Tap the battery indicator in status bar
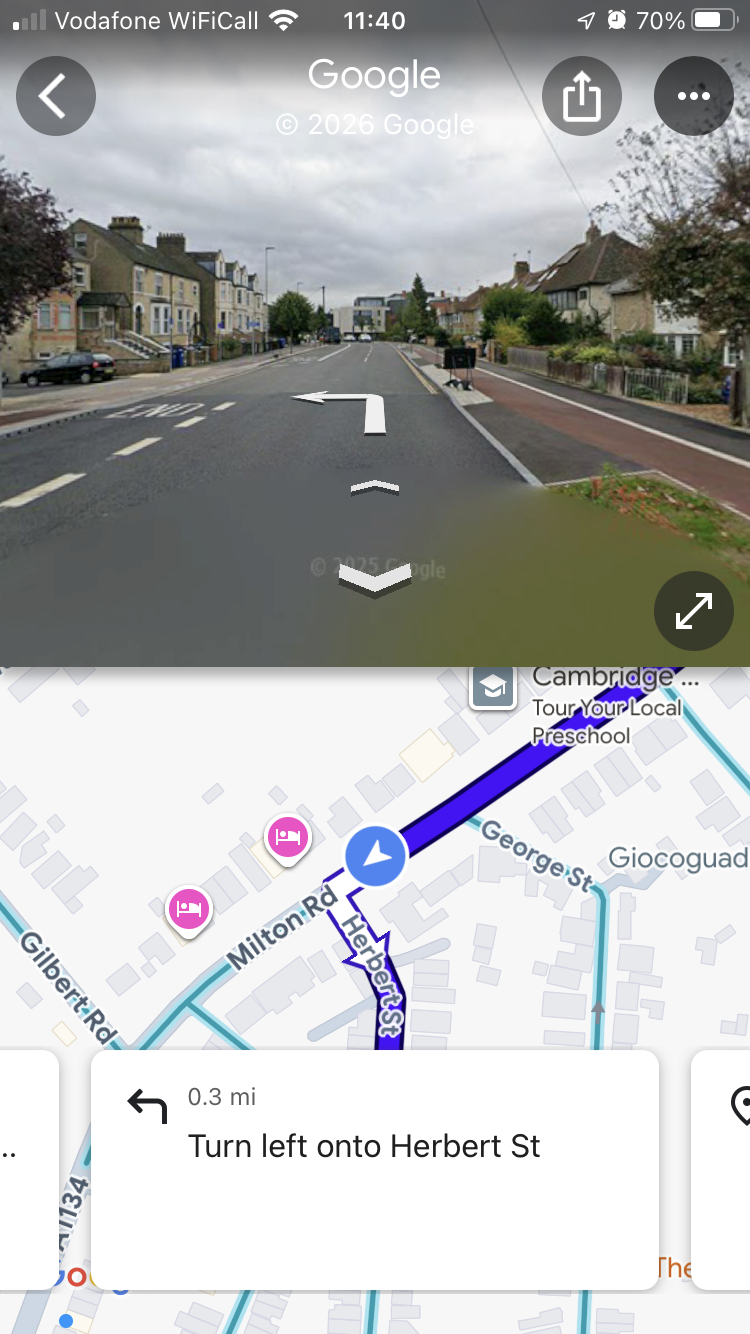Image resolution: width=750 pixels, height=1334 pixels. coord(714,20)
